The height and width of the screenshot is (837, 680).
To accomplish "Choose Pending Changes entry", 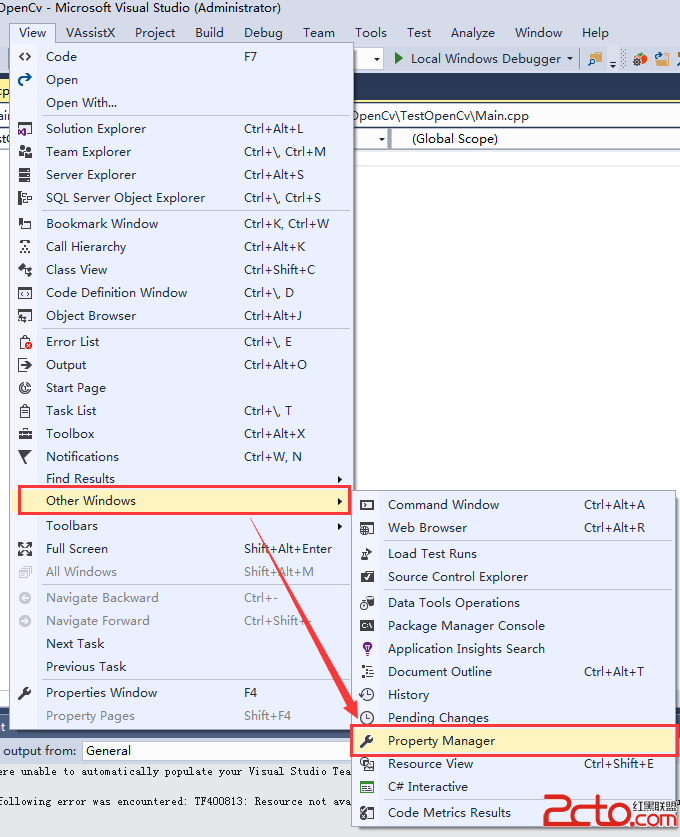I will 515,717.
